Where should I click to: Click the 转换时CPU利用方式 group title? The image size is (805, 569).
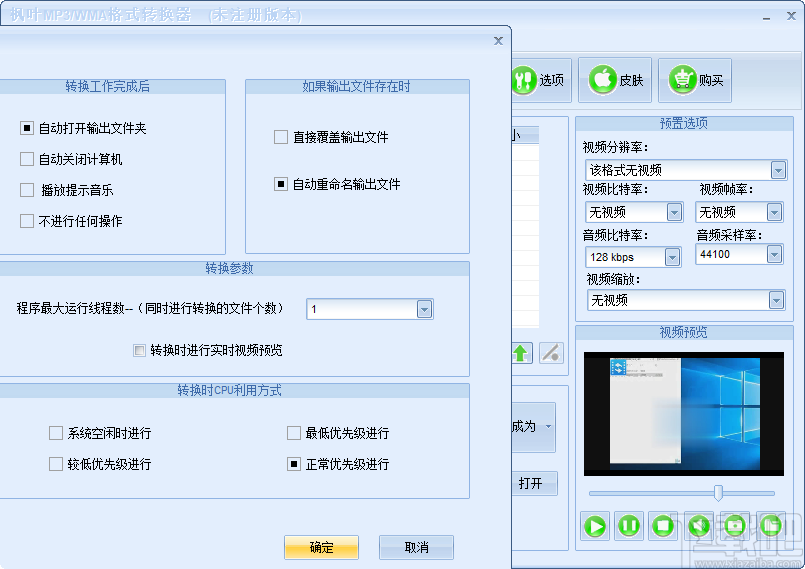click(x=229, y=390)
